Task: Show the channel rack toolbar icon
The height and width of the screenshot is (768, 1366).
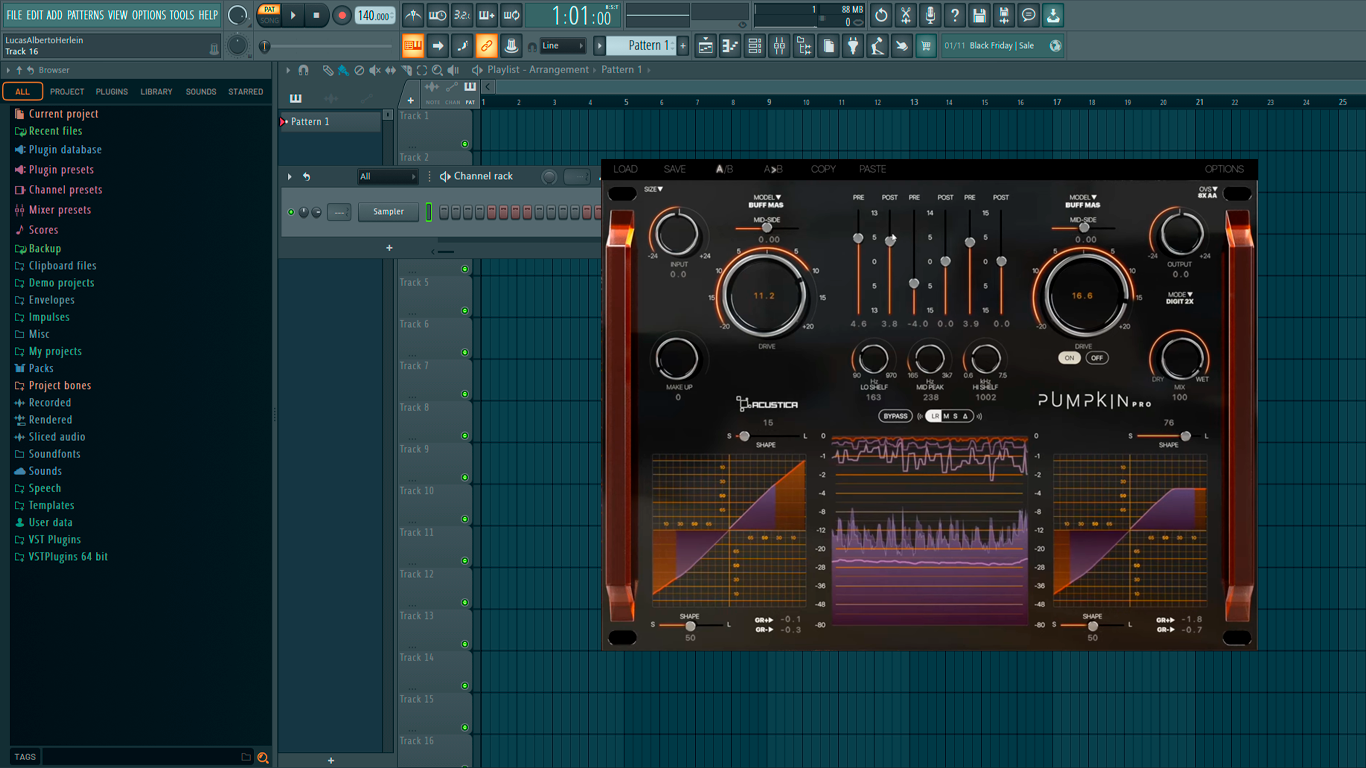Action: point(755,46)
